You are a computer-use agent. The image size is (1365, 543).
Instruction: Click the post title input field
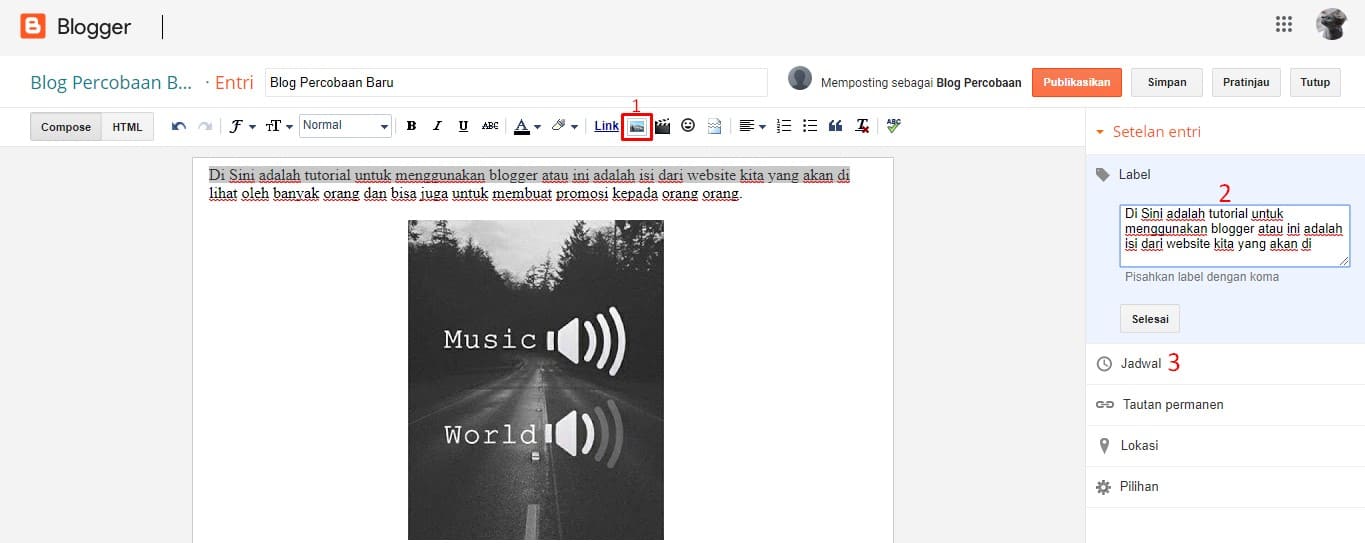click(516, 82)
